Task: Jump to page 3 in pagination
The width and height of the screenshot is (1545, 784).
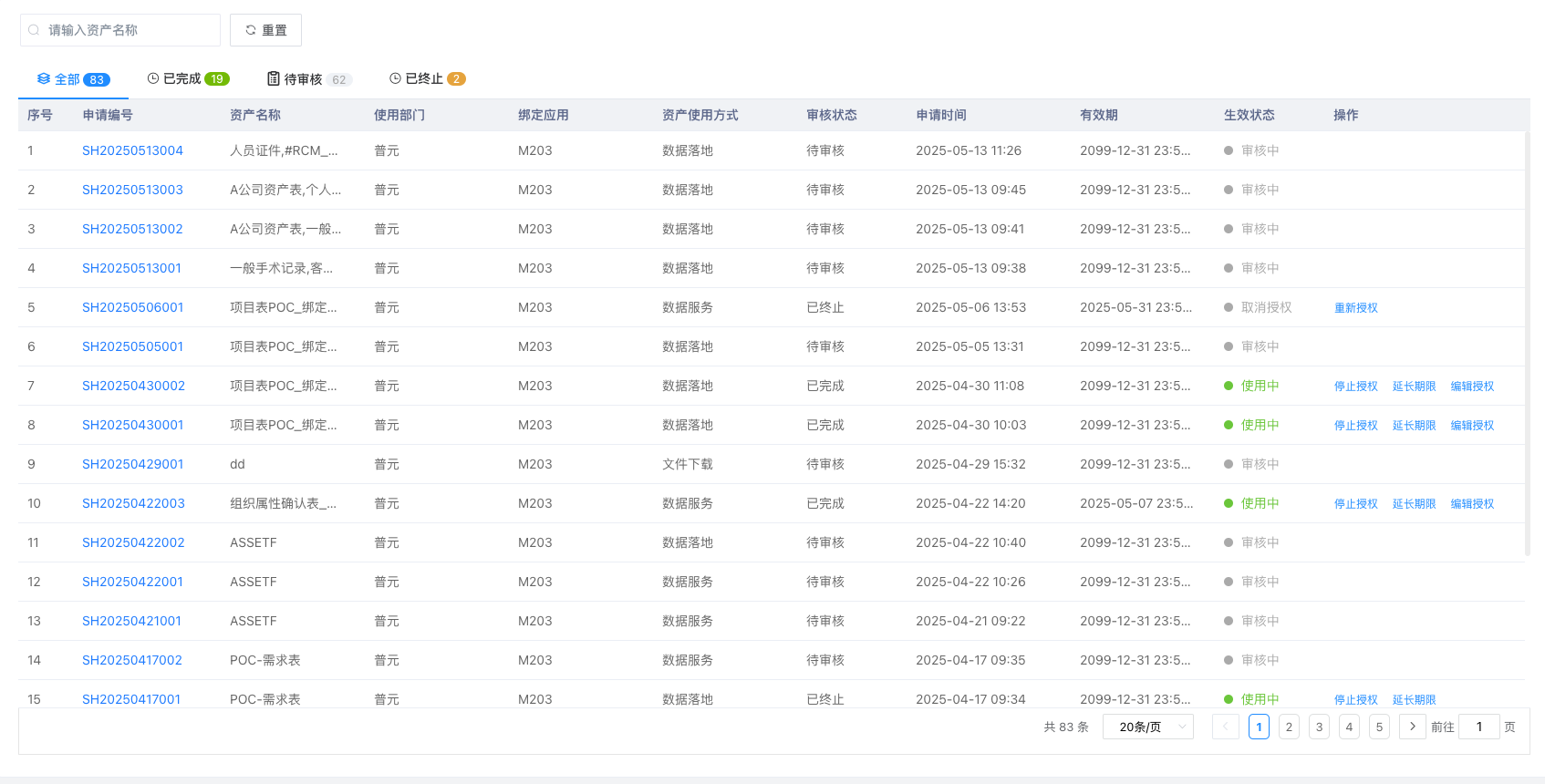Action: [x=1319, y=727]
